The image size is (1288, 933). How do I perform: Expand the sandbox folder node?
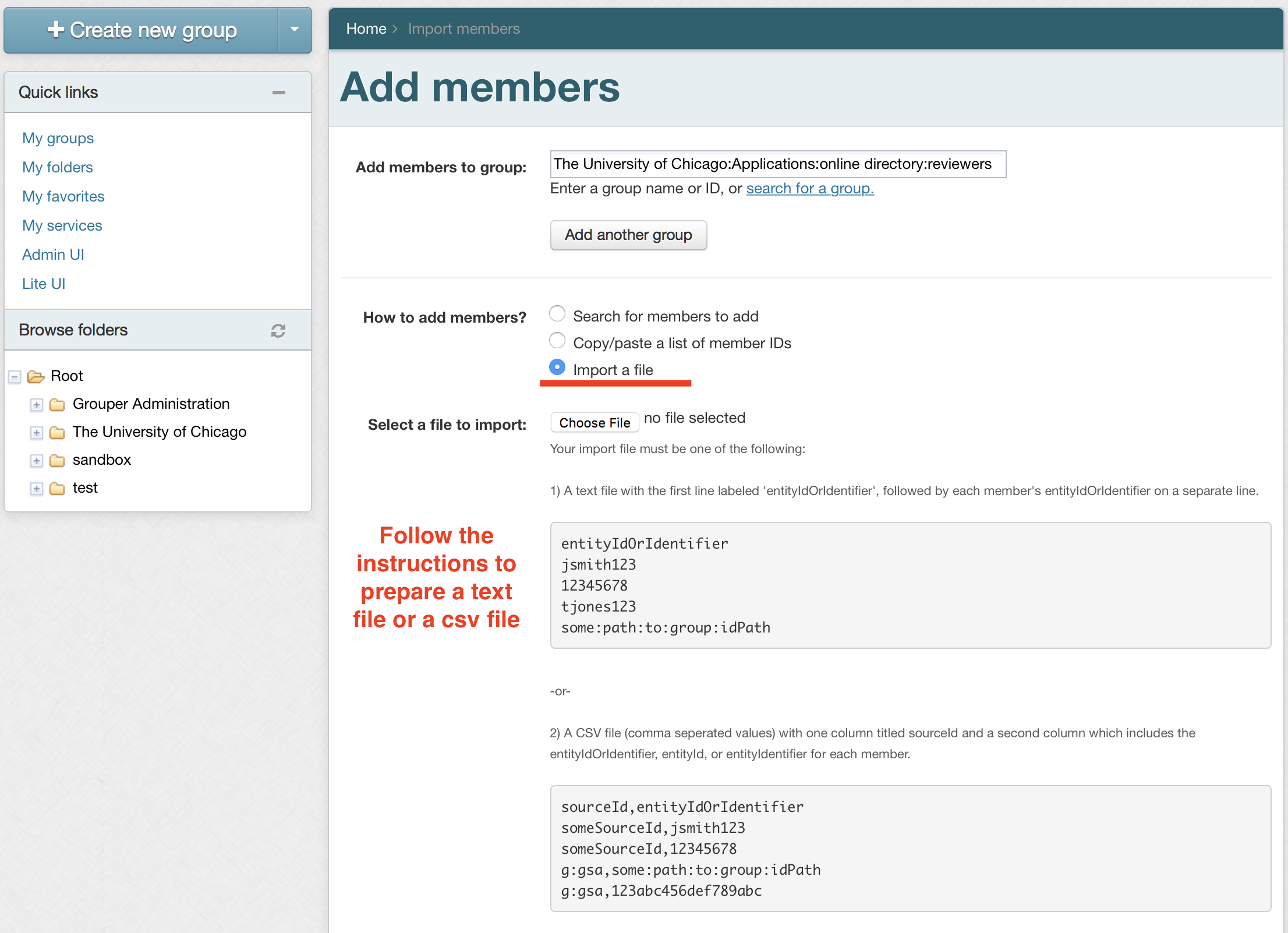(36, 461)
